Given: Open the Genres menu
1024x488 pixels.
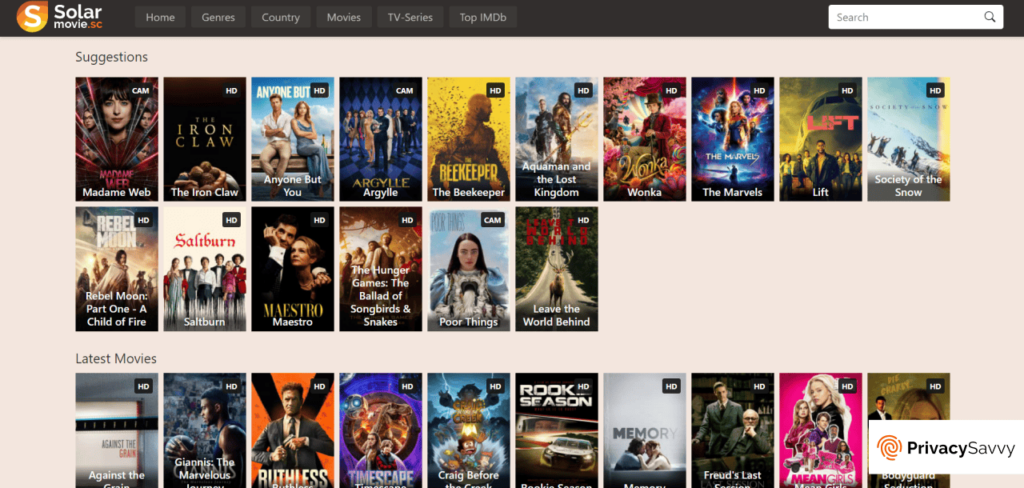Looking at the screenshot, I should (218, 18).
